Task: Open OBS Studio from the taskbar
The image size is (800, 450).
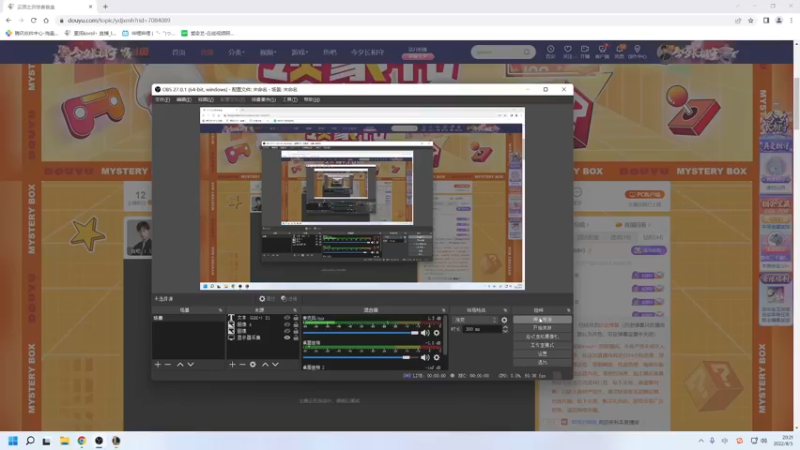Action: click(99, 440)
